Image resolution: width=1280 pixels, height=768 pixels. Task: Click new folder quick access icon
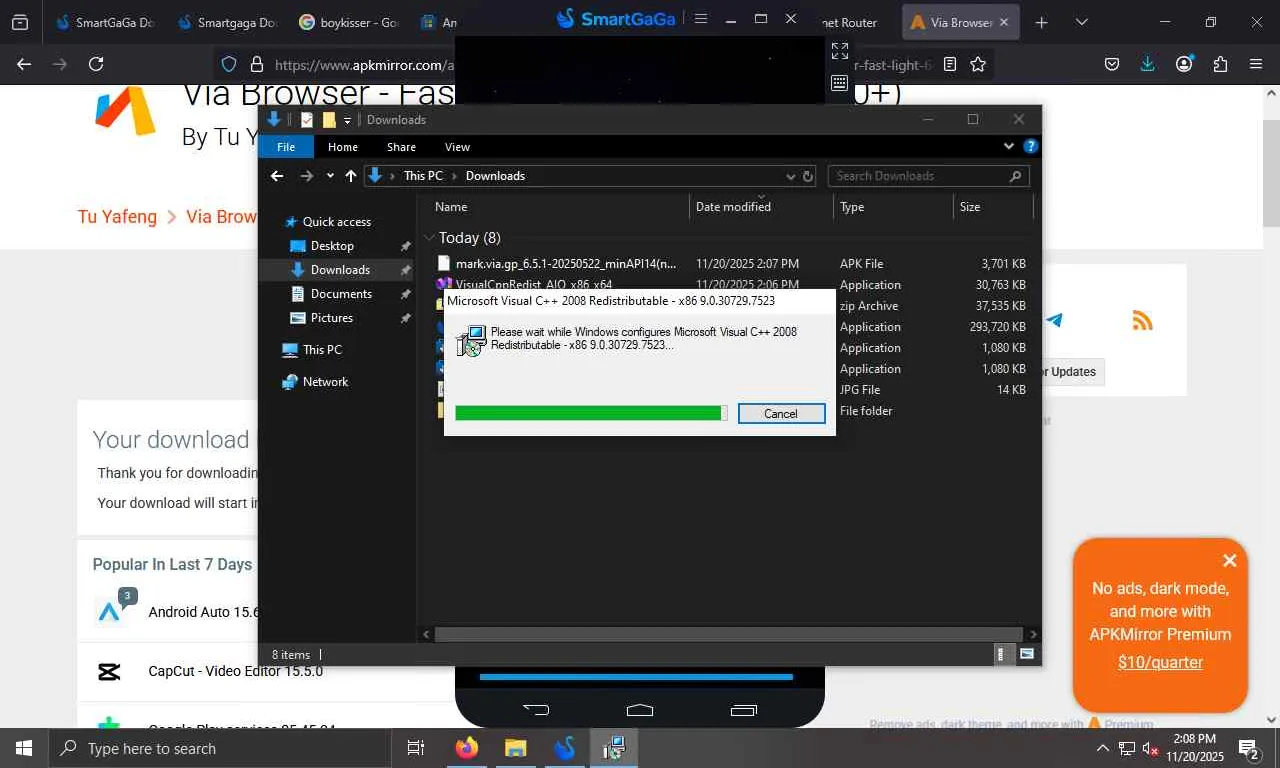(x=328, y=120)
